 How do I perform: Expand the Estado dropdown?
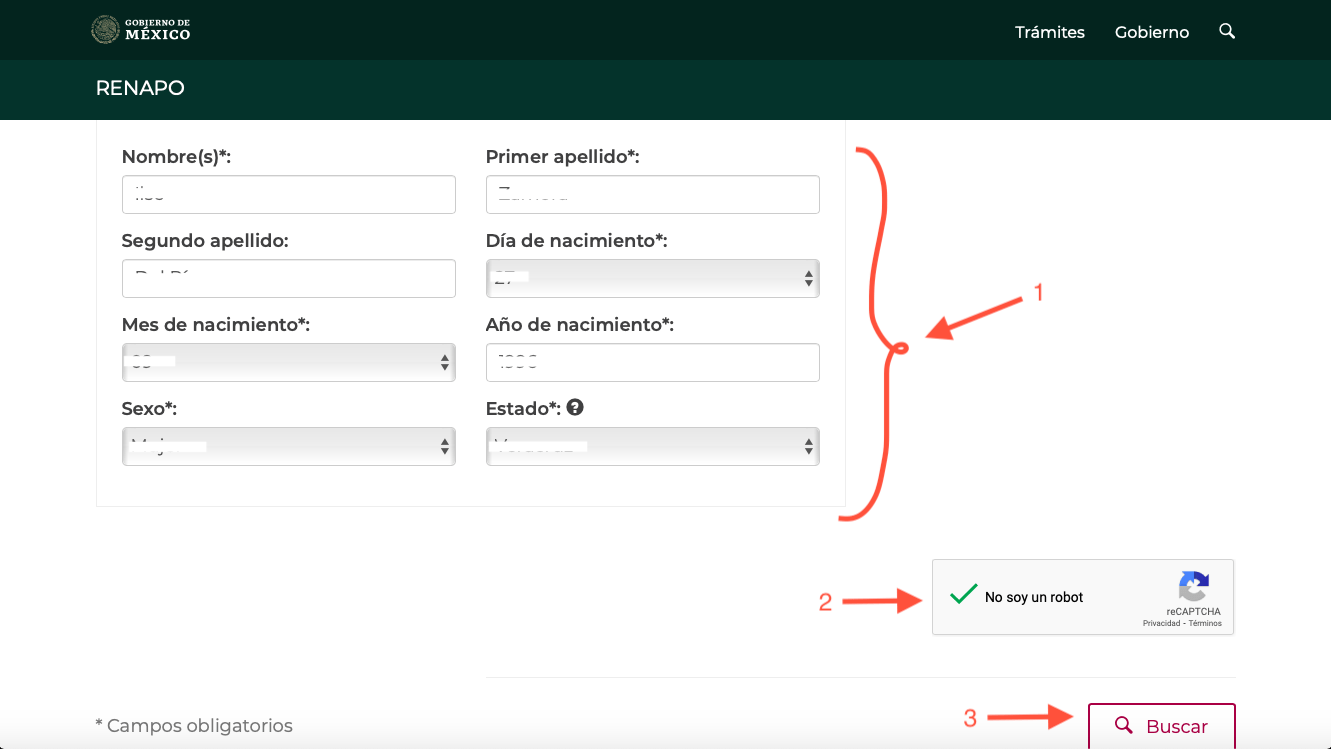[652, 447]
